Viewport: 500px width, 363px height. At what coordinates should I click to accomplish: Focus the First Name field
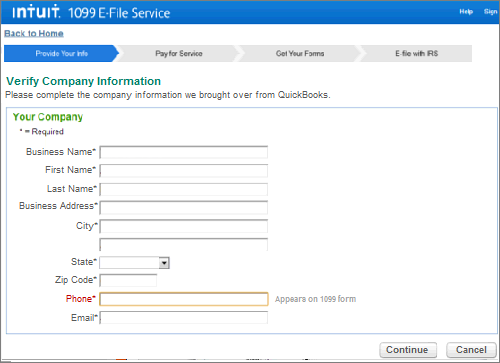[x=184, y=171]
